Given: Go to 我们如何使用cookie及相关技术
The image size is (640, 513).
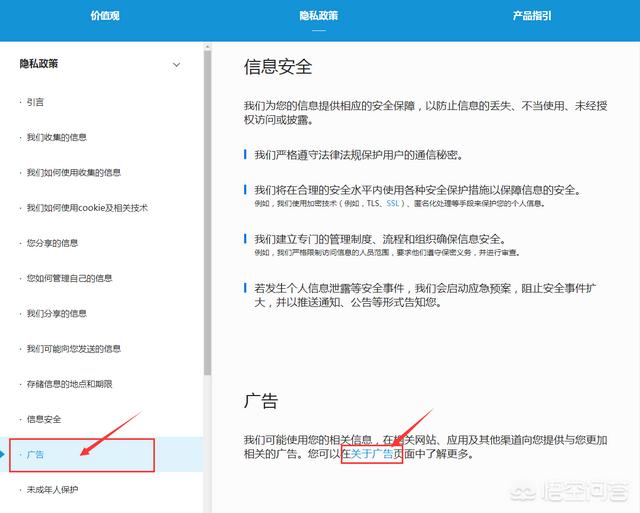Looking at the screenshot, I should 87,208.
